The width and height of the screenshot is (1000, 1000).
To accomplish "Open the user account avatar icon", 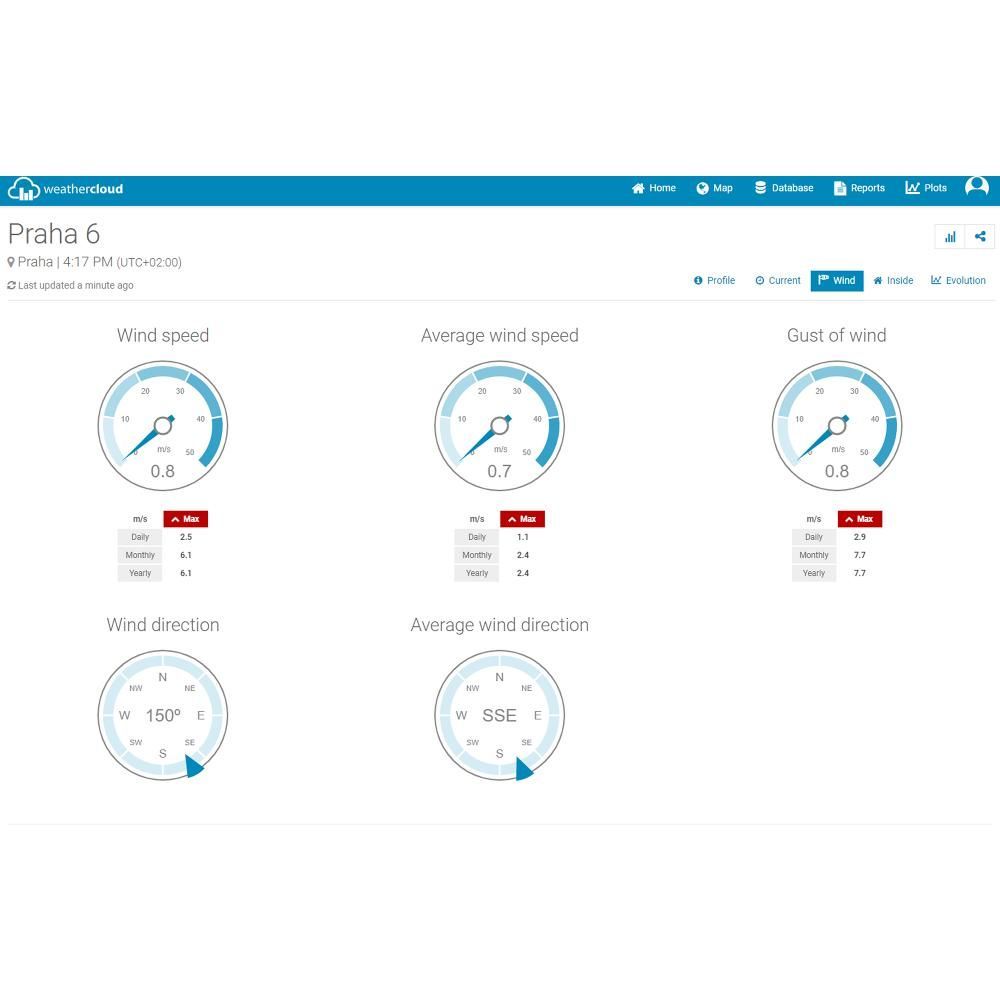I will click(x=976, y=187).
